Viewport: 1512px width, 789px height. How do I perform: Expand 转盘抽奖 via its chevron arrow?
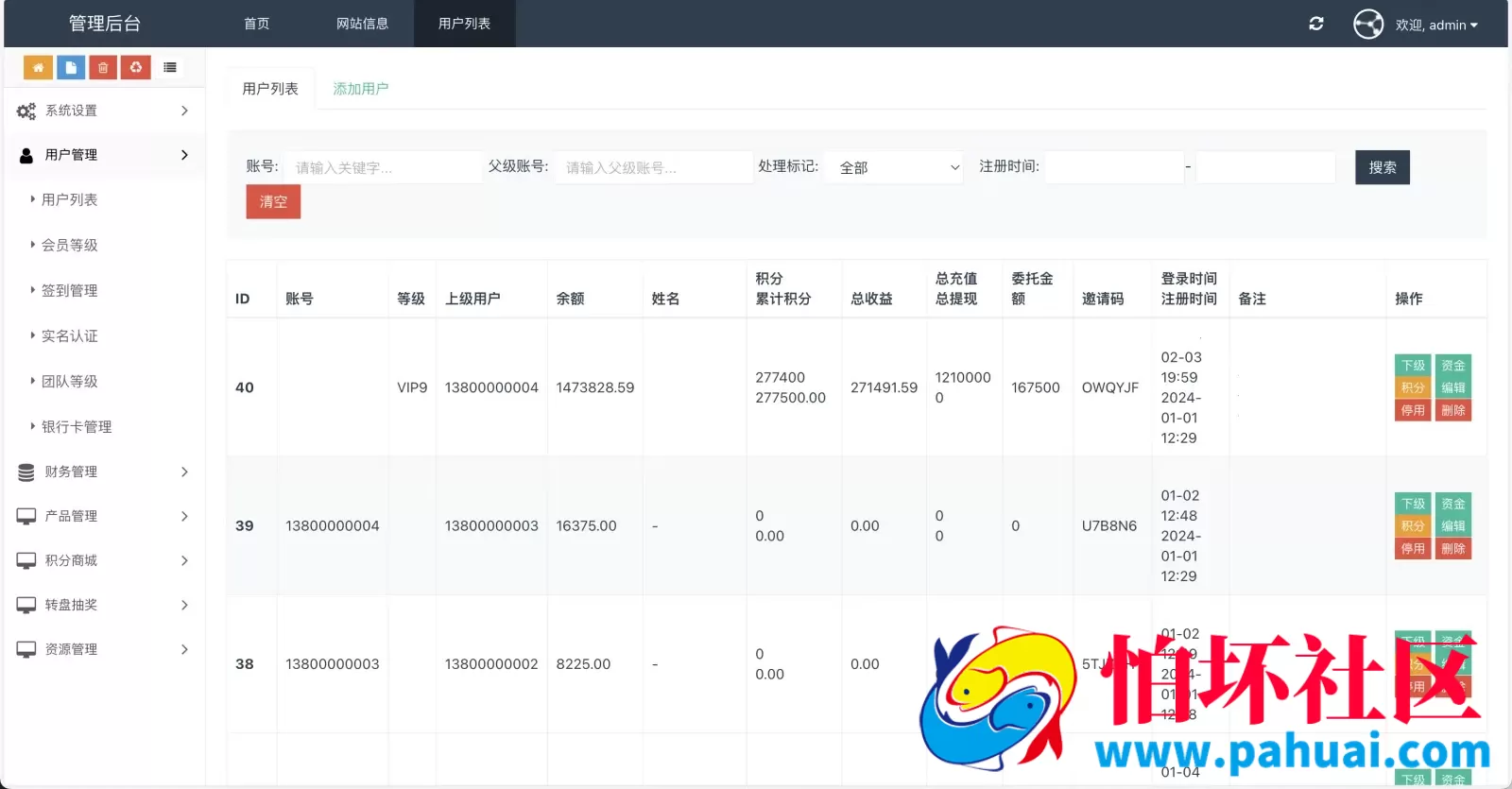(184, 605)
